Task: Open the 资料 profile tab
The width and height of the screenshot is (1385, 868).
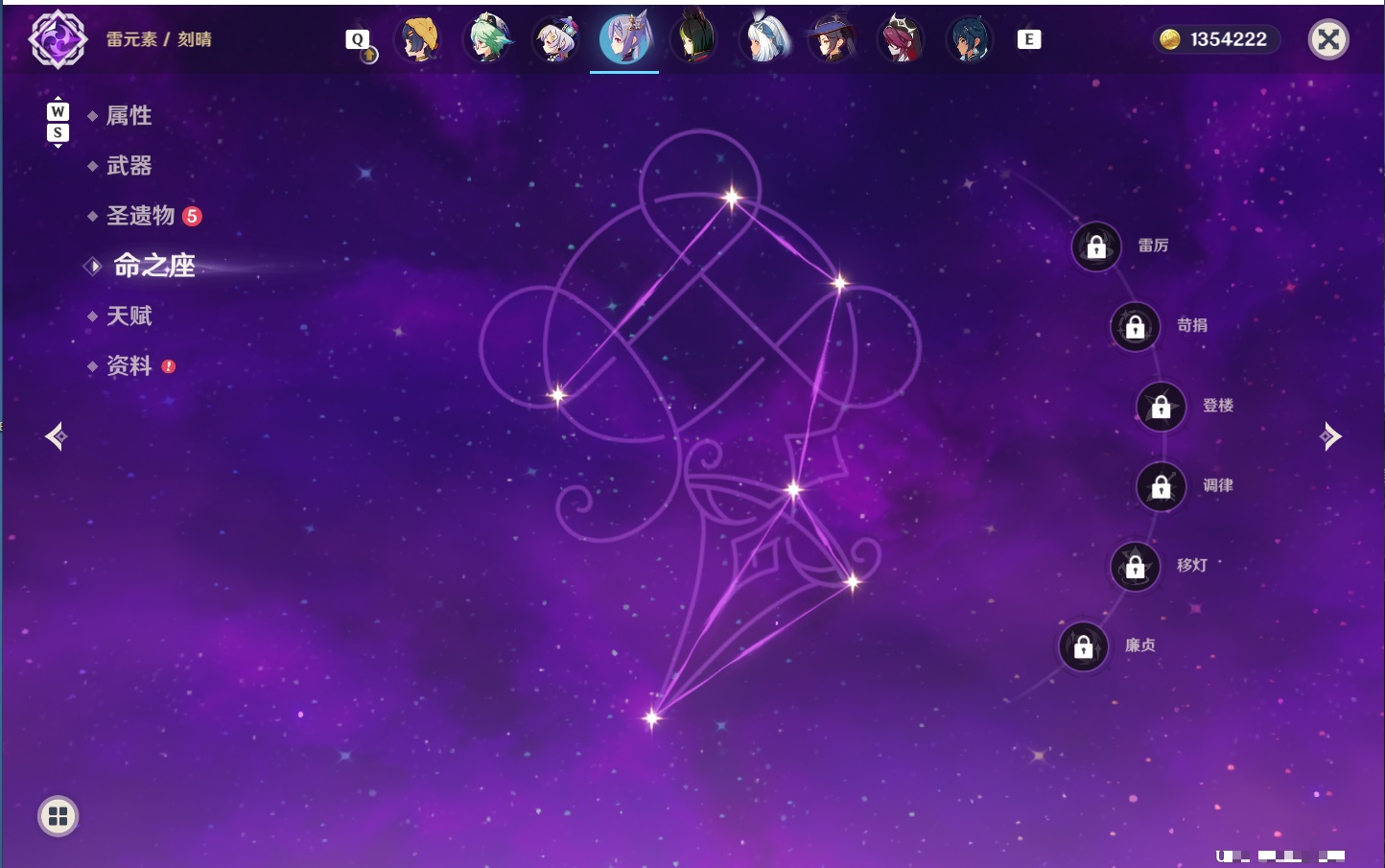Action: click(129, 365)
